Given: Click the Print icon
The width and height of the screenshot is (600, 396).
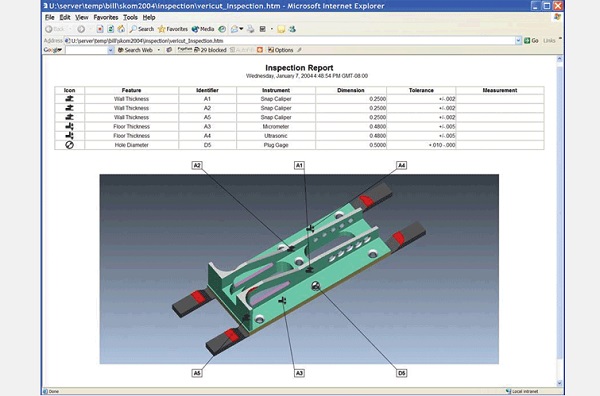Looking at the screenshot, I should point(250,29).
